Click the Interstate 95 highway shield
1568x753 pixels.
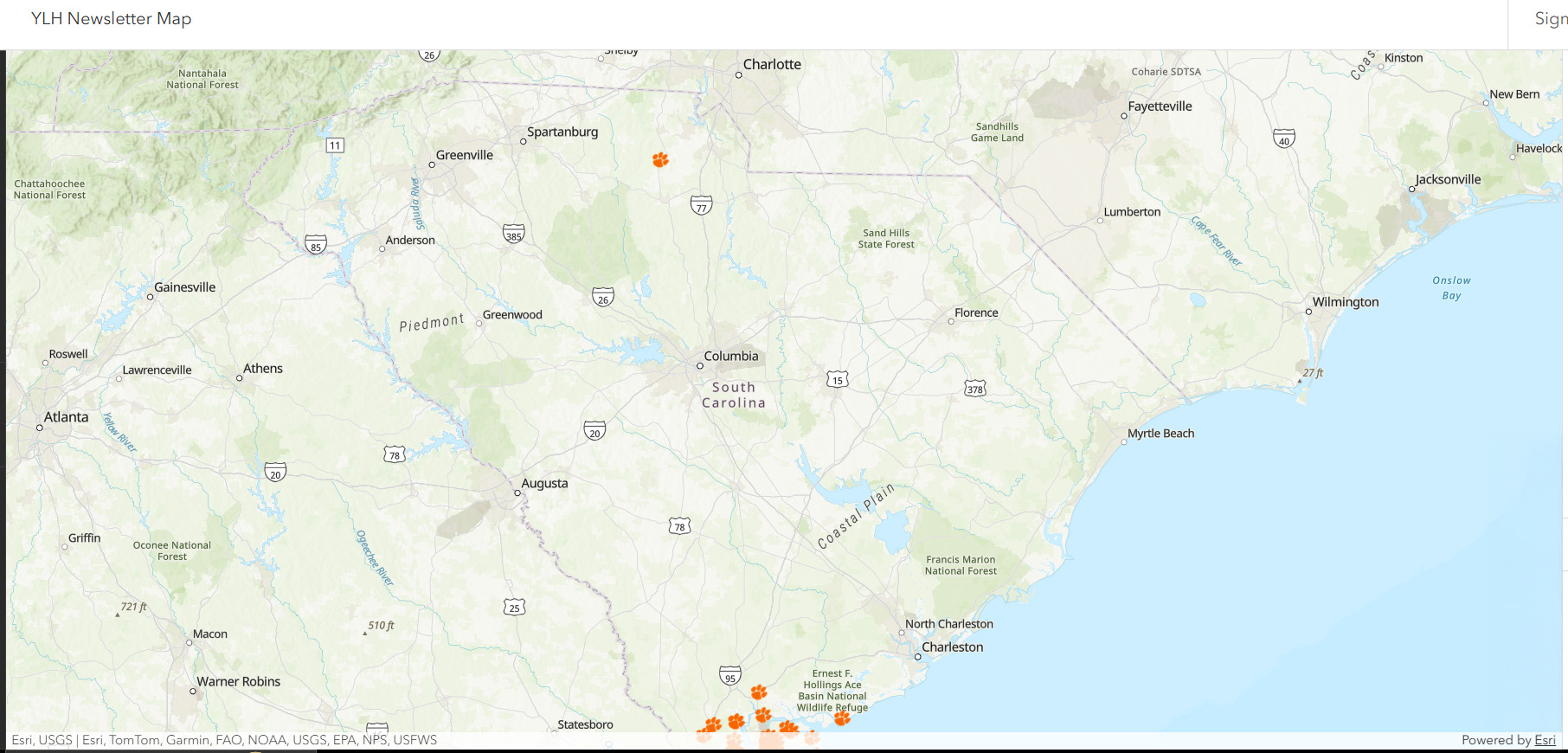tap(730, 676)
